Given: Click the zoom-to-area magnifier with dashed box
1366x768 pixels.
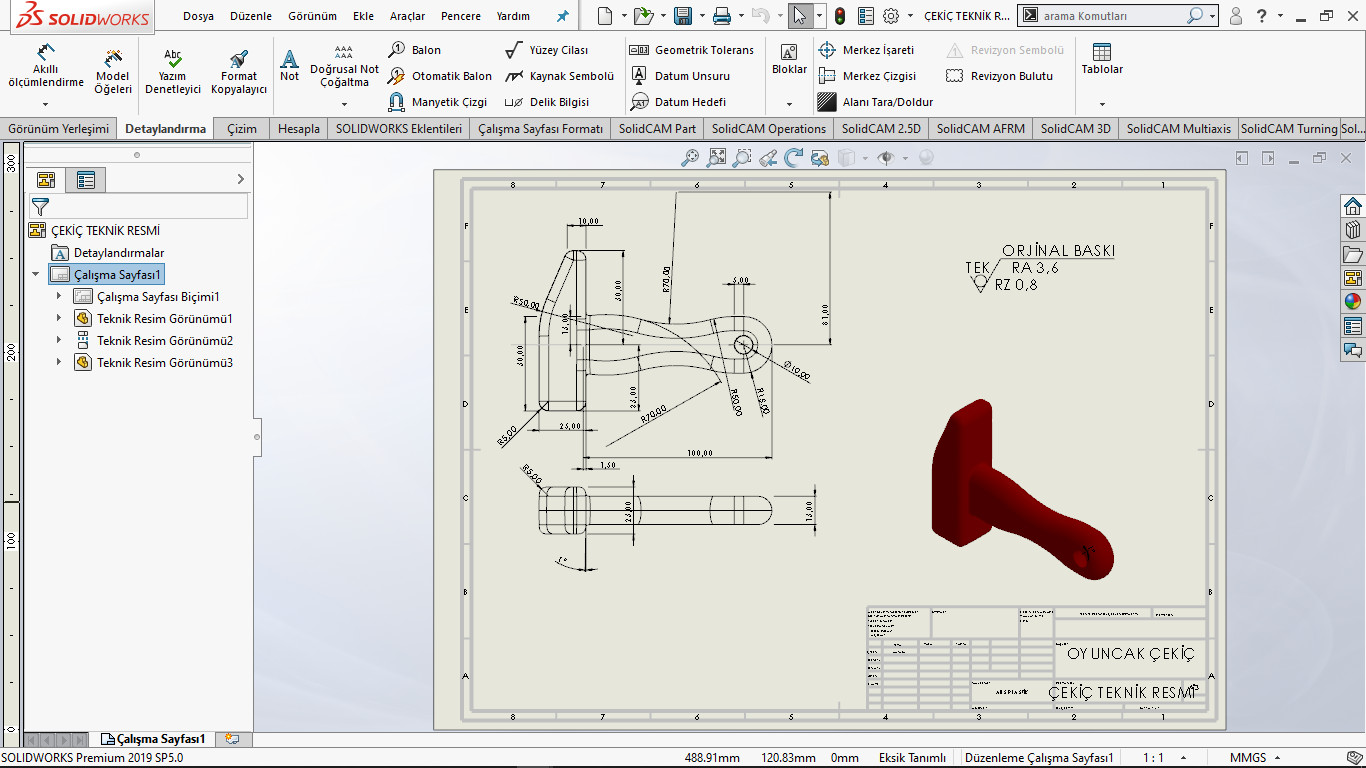Looking at the screenshot, I should (x=742, y=157).
